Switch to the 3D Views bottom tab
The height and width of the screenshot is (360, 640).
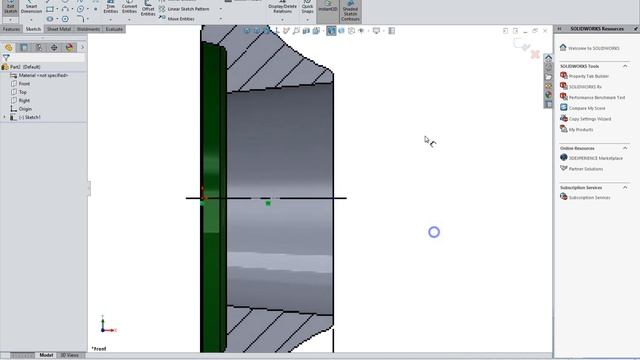69,355
